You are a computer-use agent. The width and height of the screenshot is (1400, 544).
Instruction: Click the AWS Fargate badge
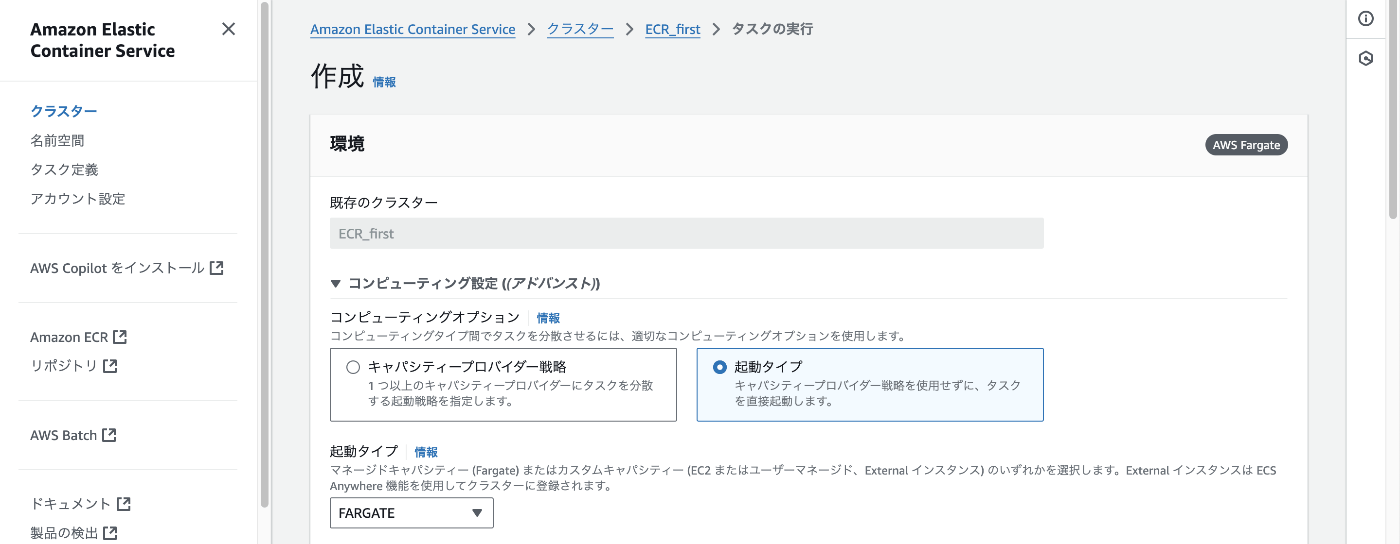[1246, 145]
